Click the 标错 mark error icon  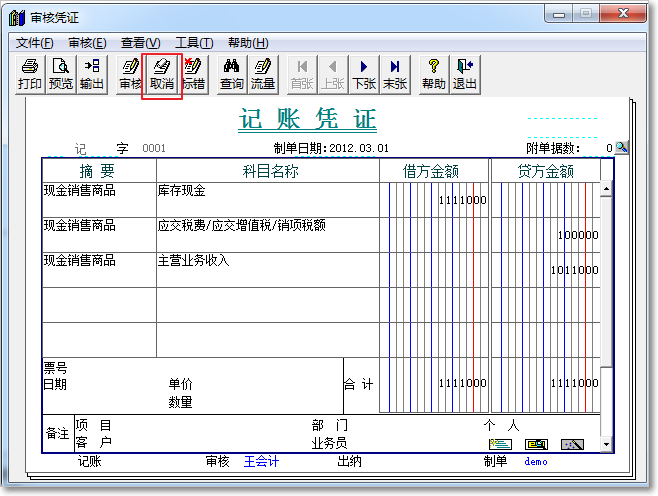click(x=195, y=75)
